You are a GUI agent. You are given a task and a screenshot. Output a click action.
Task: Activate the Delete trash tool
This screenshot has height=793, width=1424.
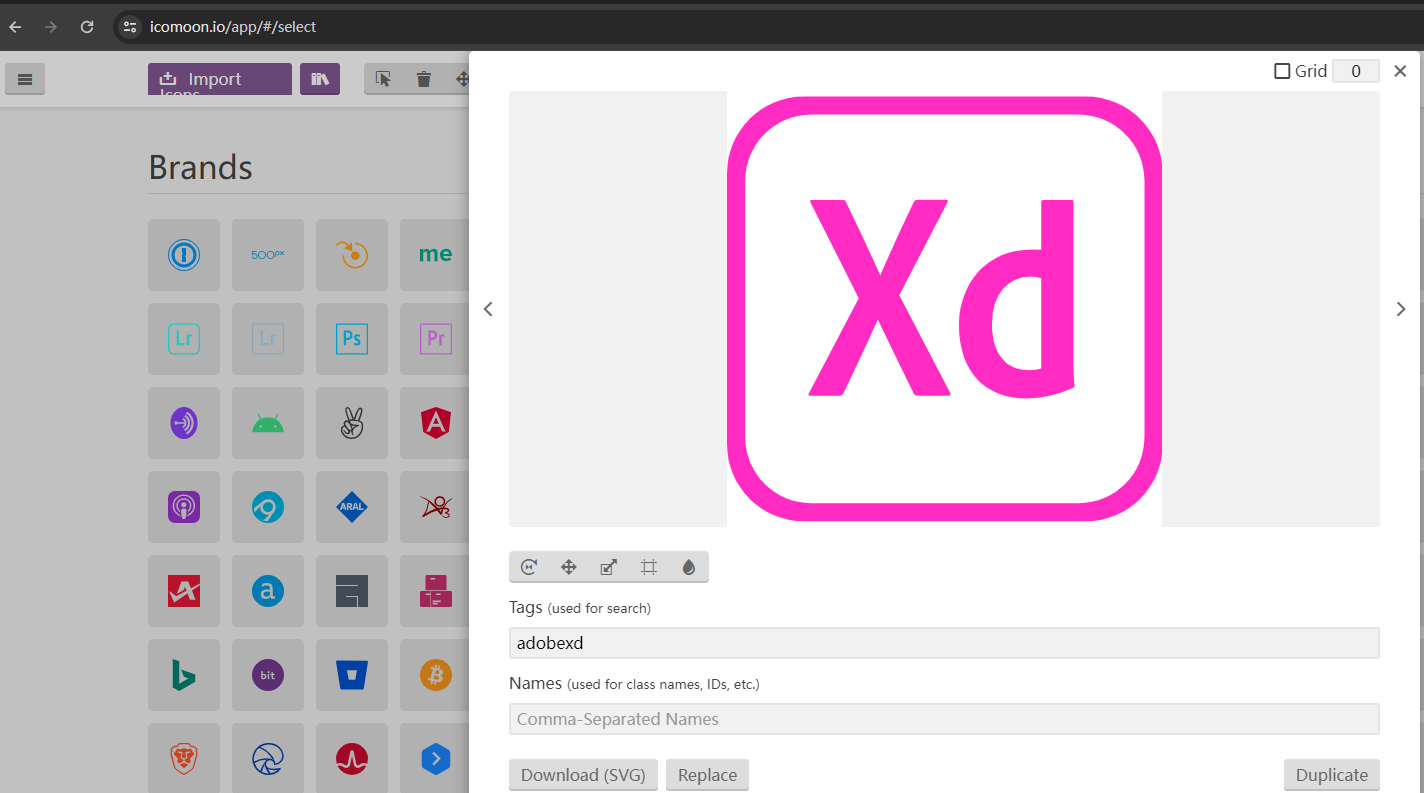[x=424, y=79]
